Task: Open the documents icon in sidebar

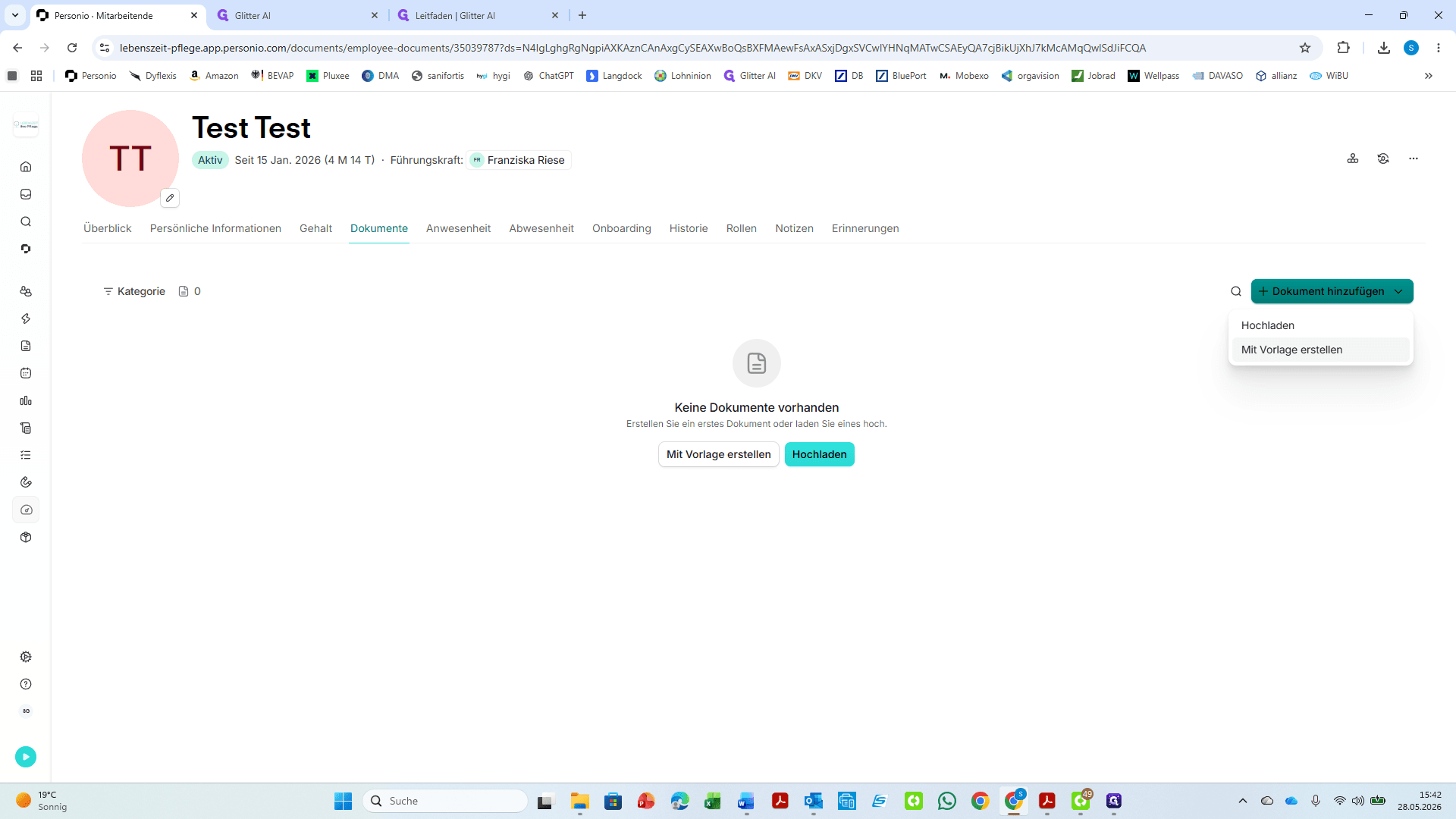Action: tap(26, 346)
